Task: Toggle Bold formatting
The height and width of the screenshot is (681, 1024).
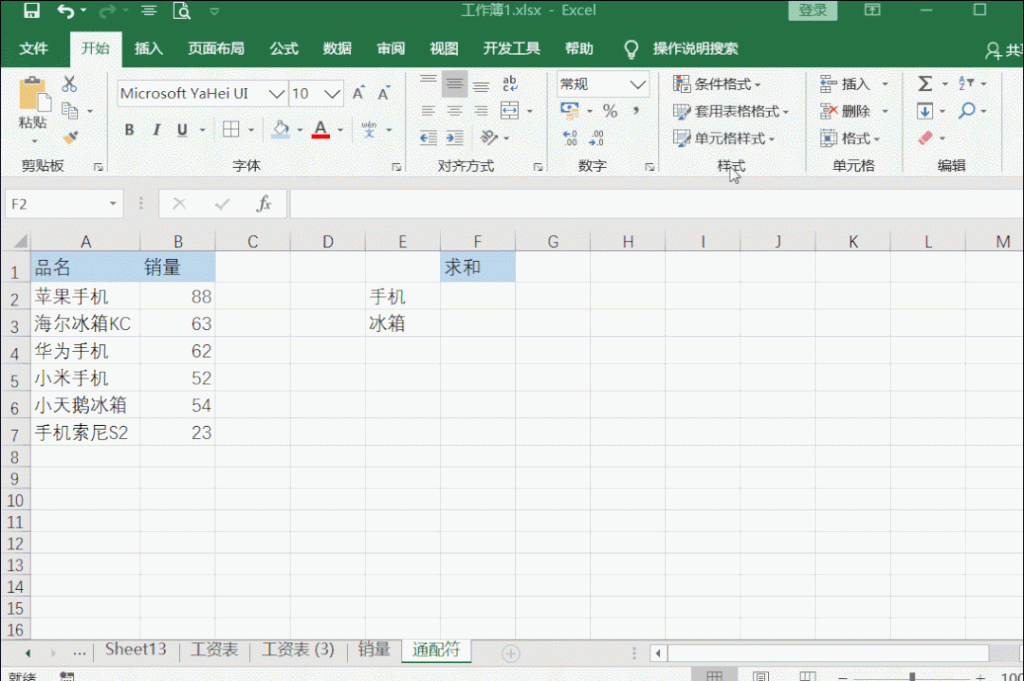Action: click(x=129, y=130)
